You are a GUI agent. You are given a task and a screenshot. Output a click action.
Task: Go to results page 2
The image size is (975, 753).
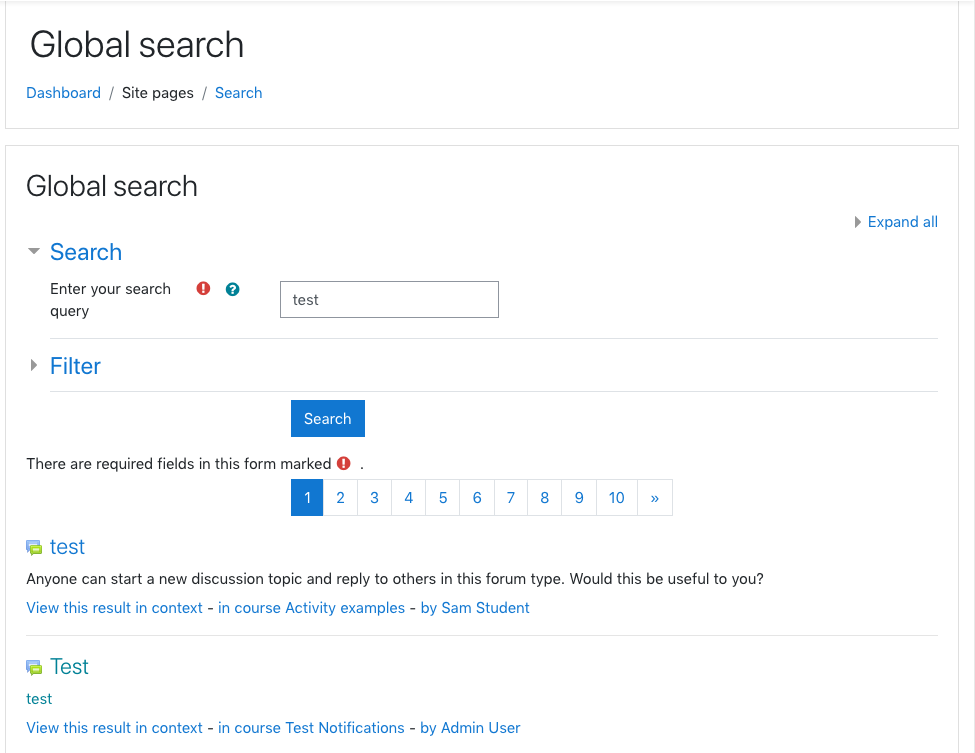340,497
